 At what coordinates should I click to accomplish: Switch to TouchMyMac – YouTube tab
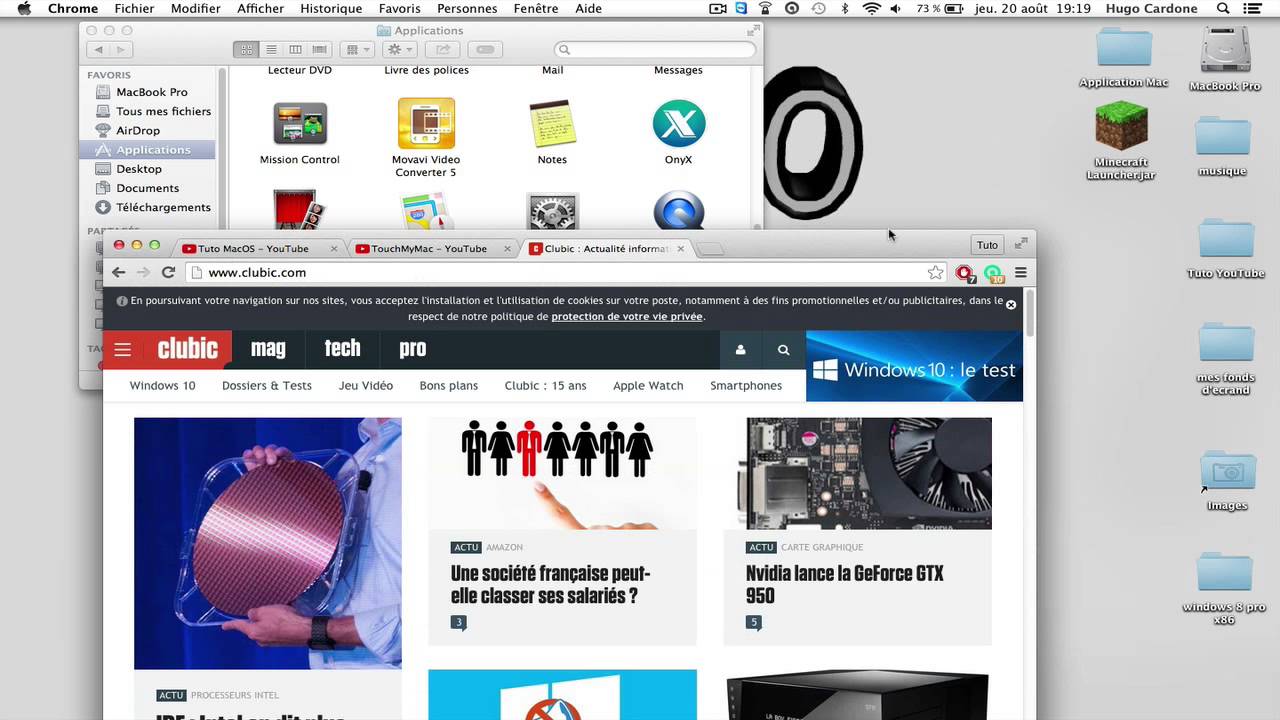[x=429, y=248]
